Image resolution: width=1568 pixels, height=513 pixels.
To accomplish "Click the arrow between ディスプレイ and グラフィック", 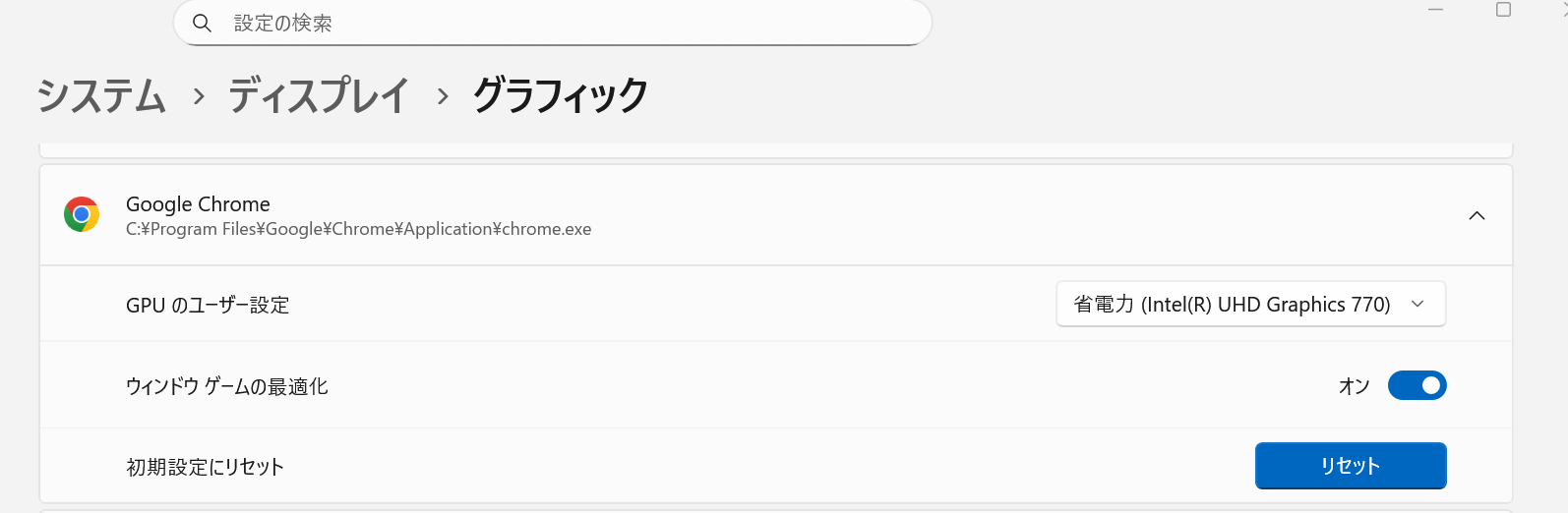I will pos(443,96).
